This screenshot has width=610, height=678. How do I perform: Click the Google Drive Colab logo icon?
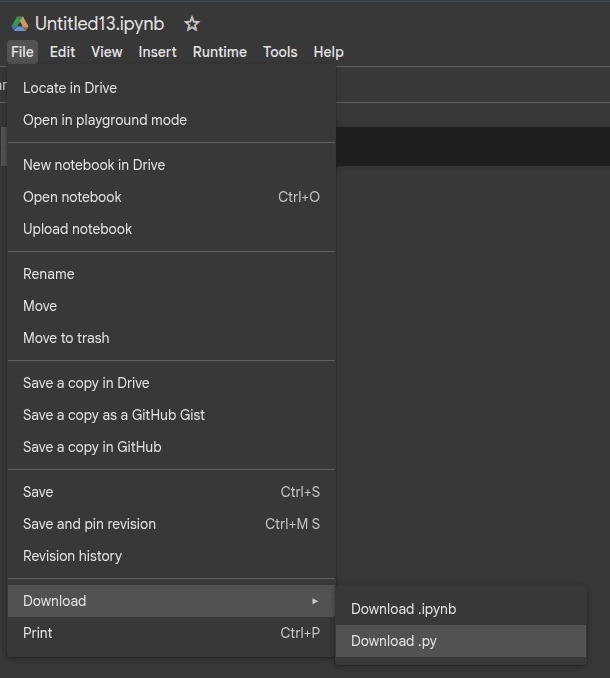point(19,24)
